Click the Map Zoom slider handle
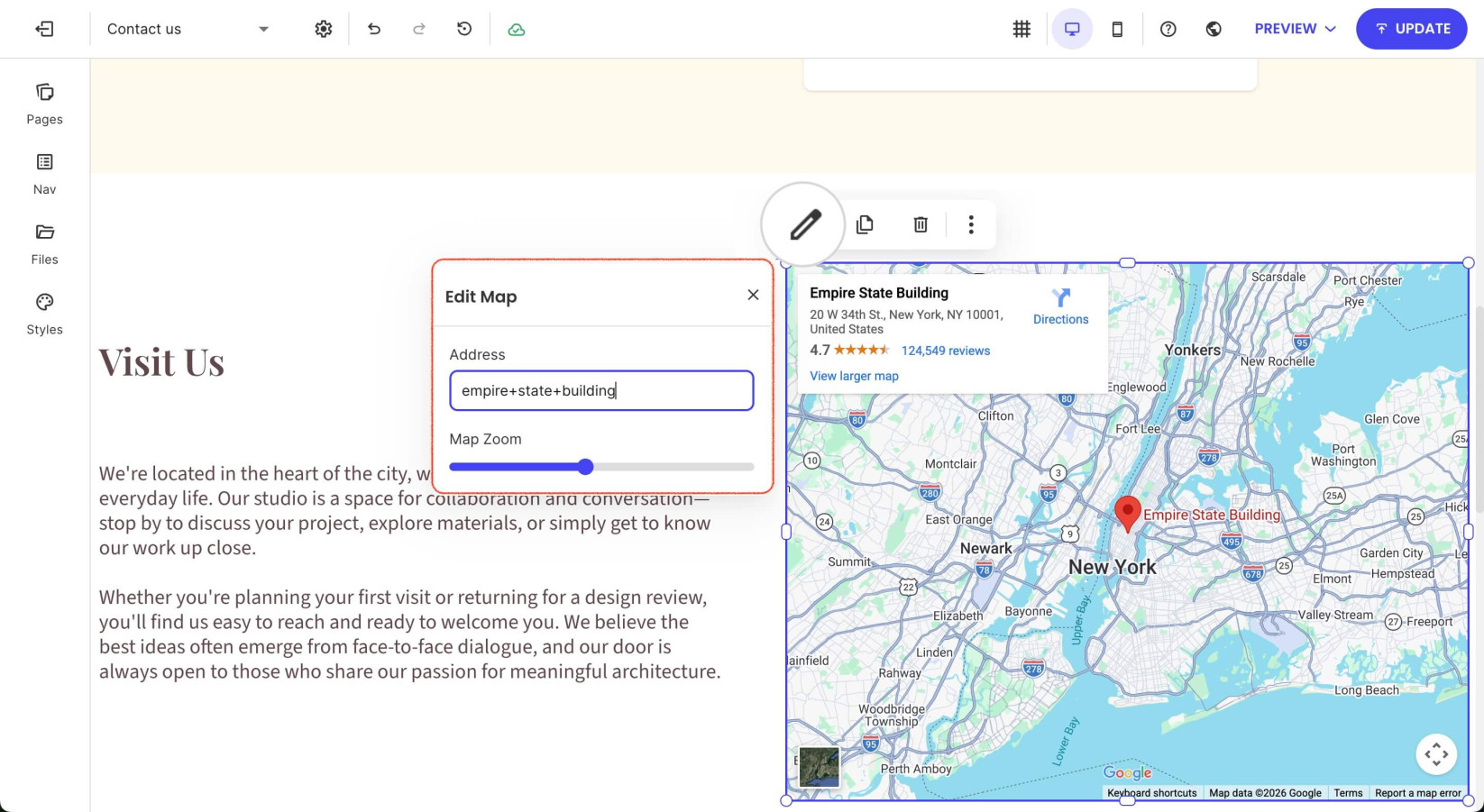 click(586, 467)
